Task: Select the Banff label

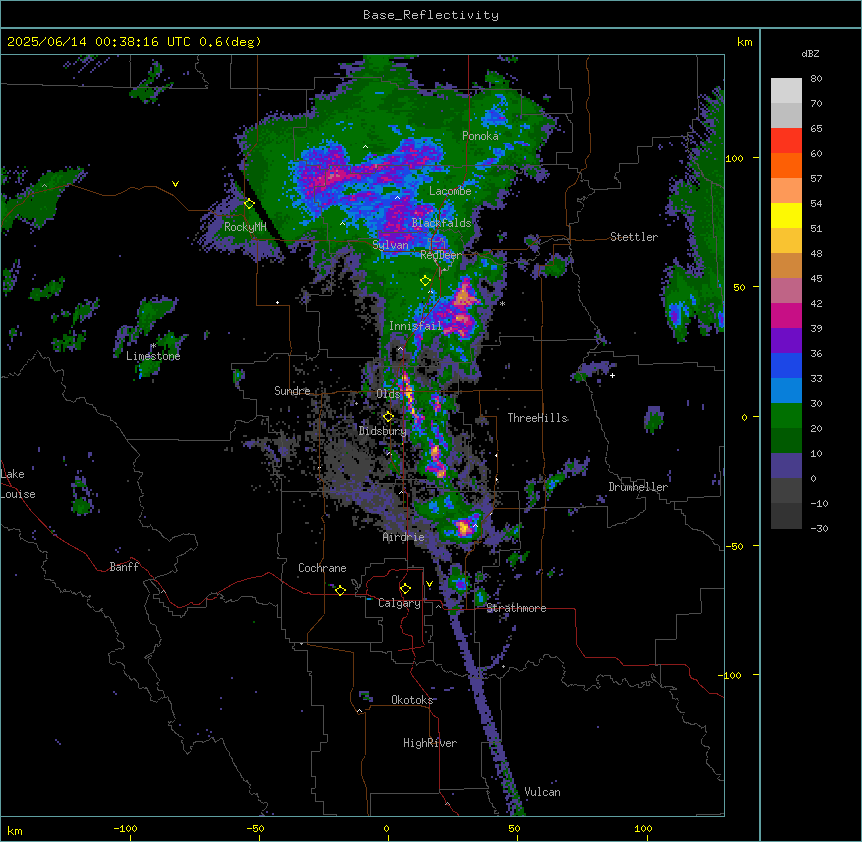Action: (124, 567)
